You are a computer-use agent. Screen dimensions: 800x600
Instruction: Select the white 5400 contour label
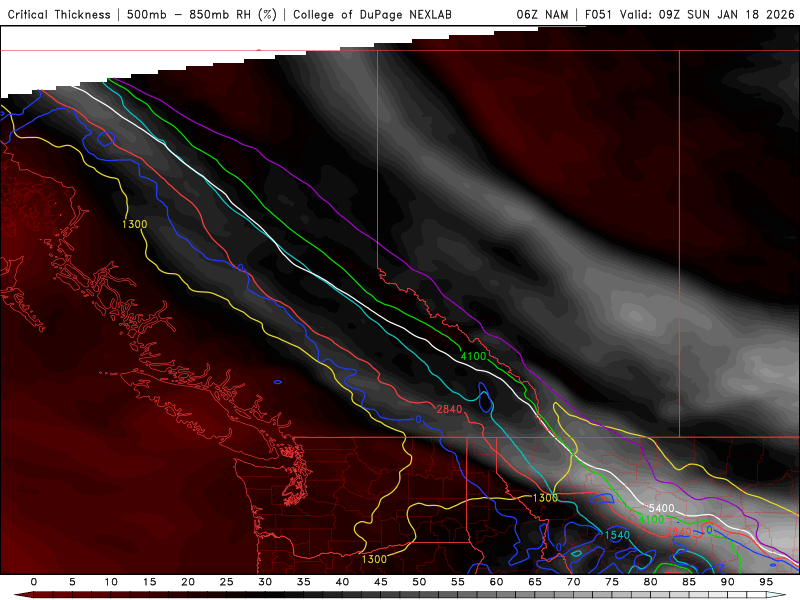[661, 508]
